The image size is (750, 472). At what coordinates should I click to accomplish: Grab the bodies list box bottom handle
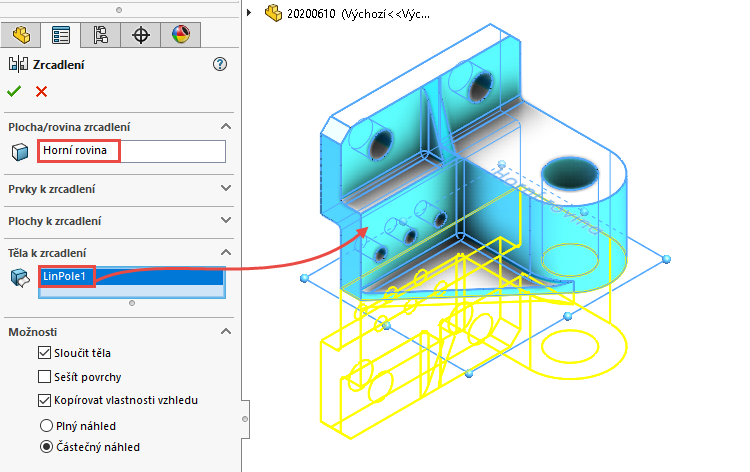(x=132, y=303)
